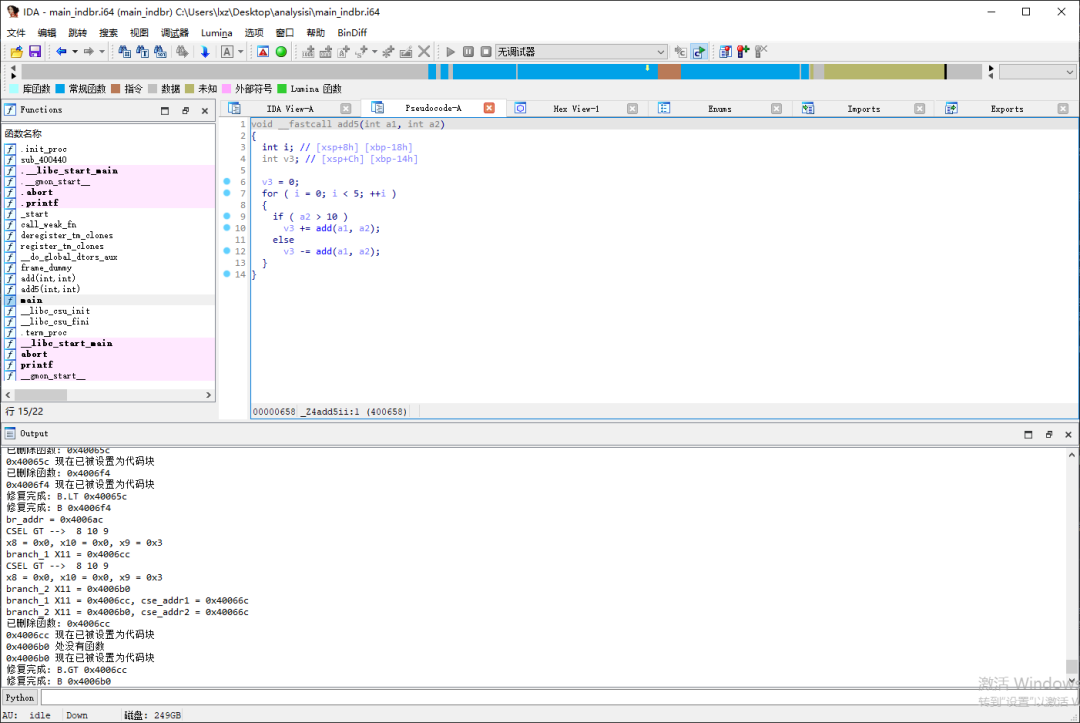Image resolution: width=1080 pixels, height=723 pixels.
Task: Open the BinDiff menu
Action: tap(352, 32)
